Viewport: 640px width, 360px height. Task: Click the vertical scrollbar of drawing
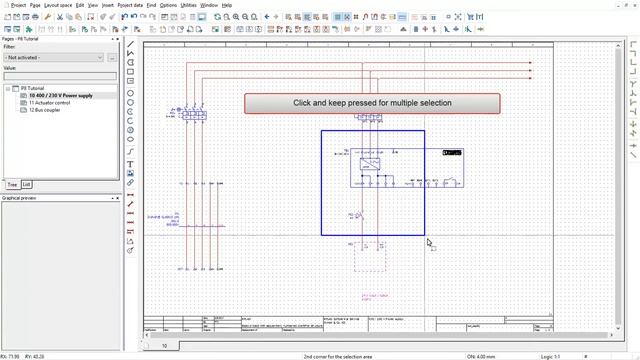tap(618, 187)
